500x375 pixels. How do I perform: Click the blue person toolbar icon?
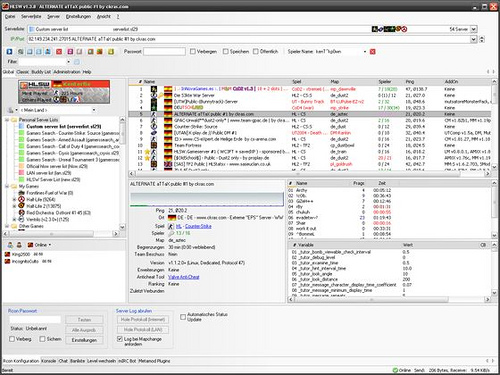coord(48,52)
